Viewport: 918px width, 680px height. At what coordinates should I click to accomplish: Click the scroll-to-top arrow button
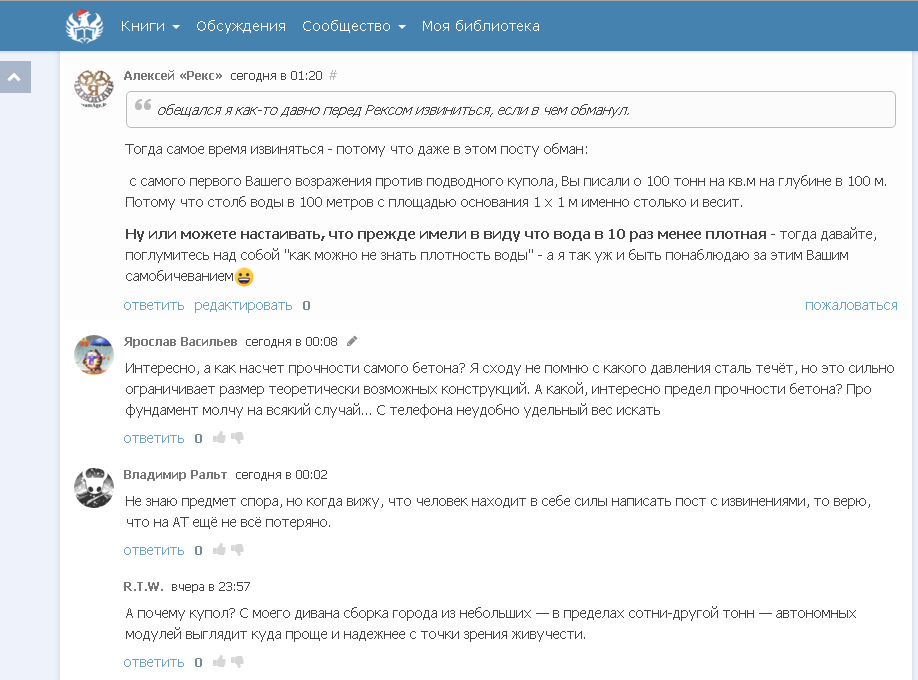[x=15, y=77]
